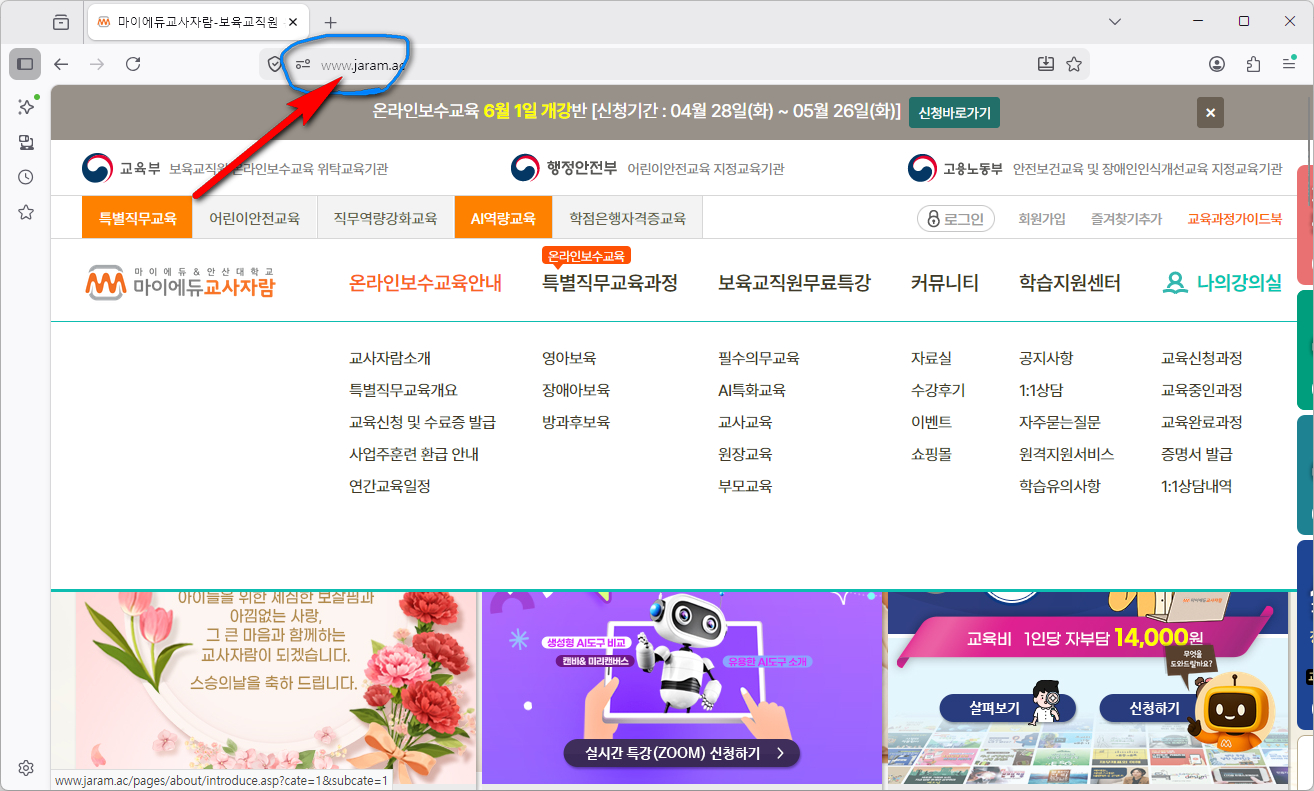The image size is (1314, 791).
Task: Click the 실시간 특강(ZOOM) 신청하기 button
Action: point(682,753)
